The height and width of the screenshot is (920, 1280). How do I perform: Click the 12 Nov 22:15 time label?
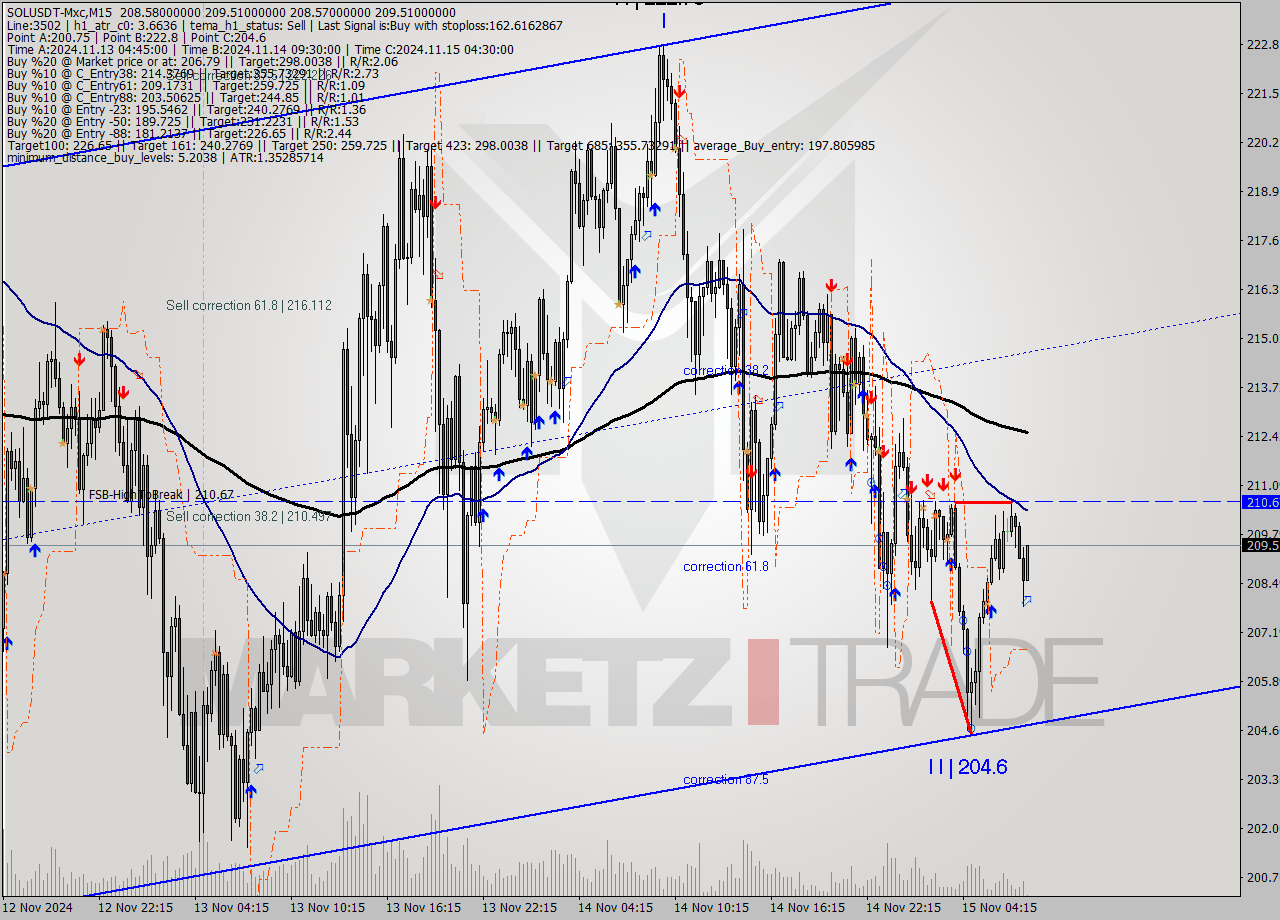(x=135, y=908)
